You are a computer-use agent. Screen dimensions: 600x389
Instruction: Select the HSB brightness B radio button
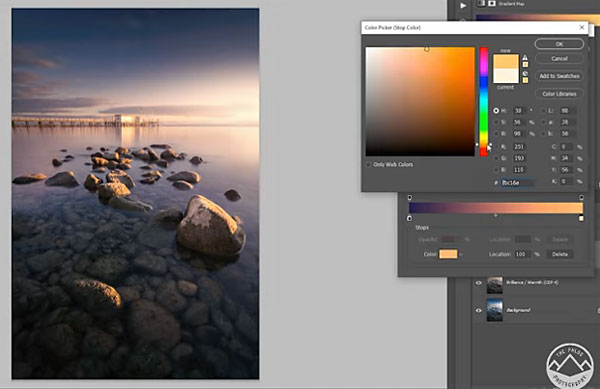496,133
